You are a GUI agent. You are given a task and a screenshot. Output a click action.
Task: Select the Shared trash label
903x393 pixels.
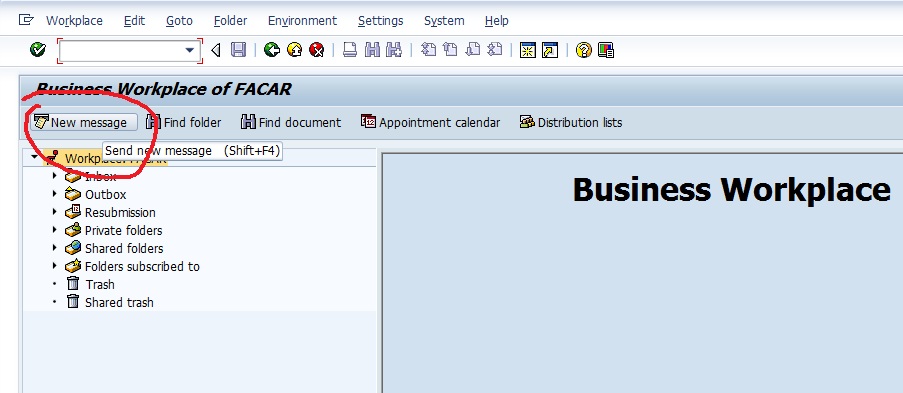pos(119,303)
